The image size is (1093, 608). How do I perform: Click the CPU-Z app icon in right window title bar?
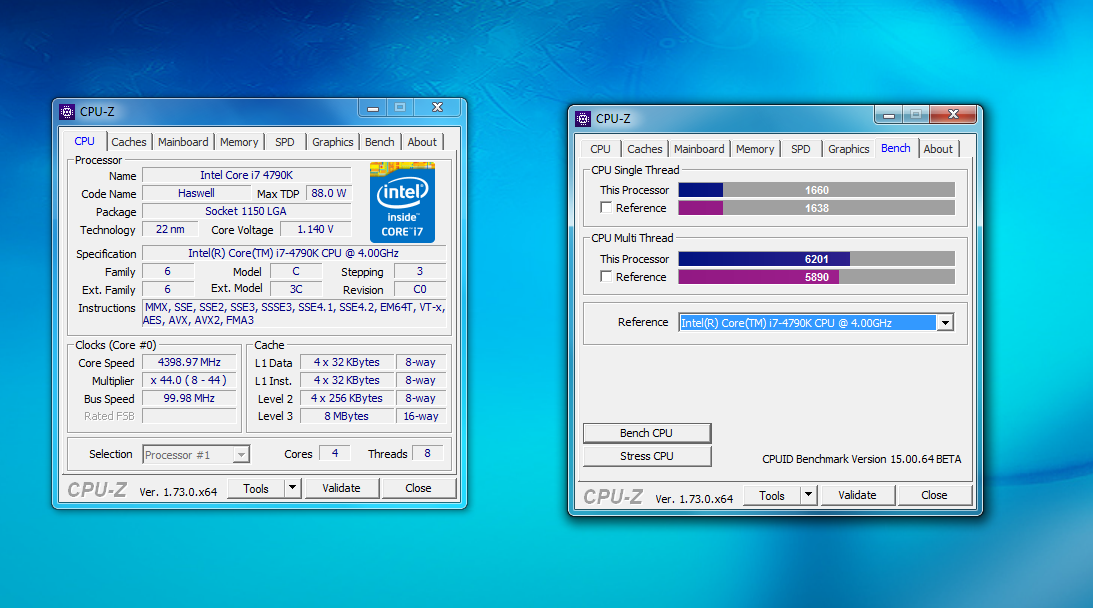[583, 119]
